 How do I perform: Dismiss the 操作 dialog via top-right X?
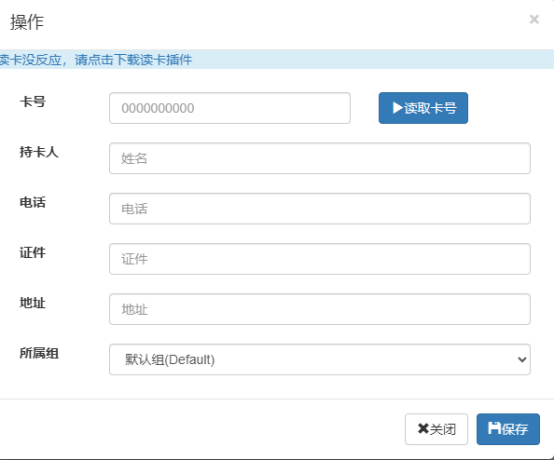tap(534, 19)
